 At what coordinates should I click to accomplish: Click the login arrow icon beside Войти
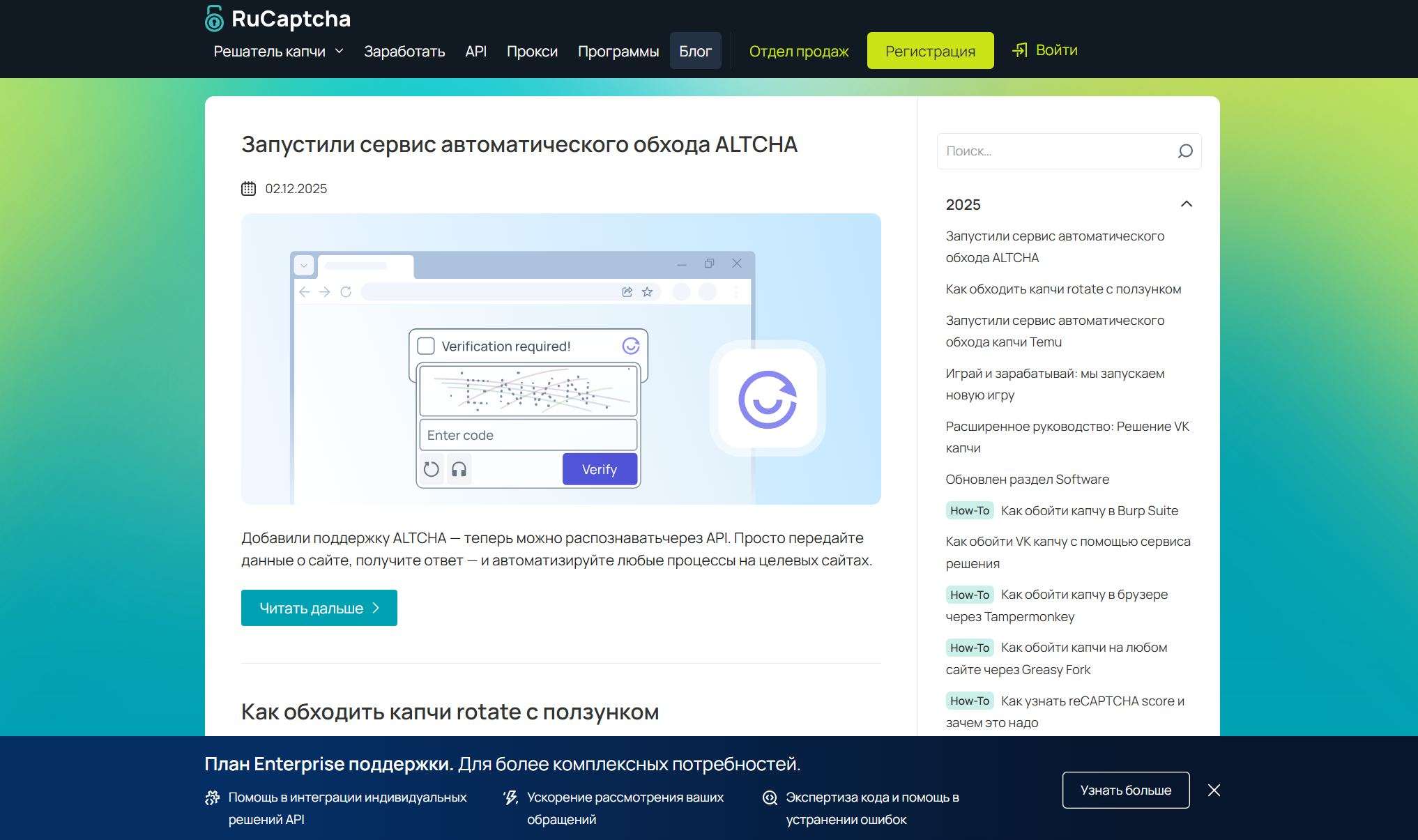[x=1020, y=50]
